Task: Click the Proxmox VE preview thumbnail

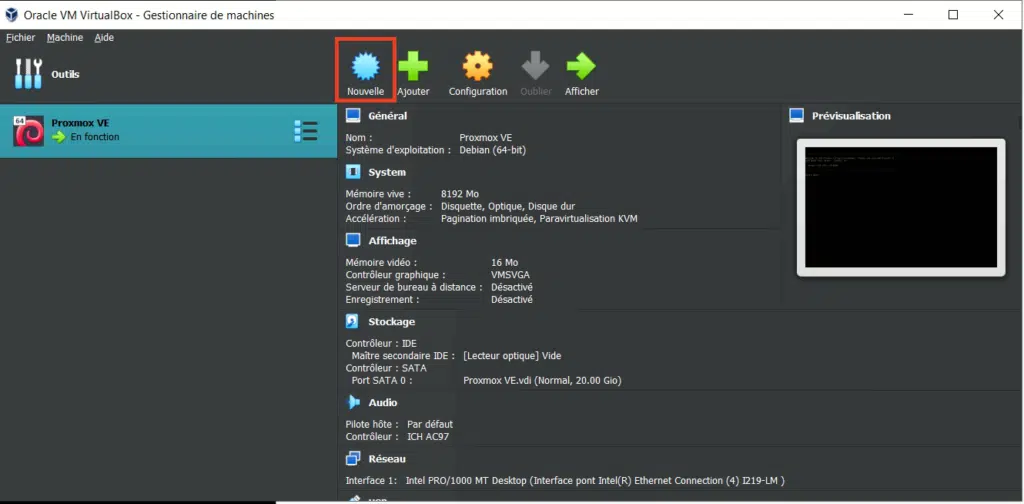Action: pos(901,207)
